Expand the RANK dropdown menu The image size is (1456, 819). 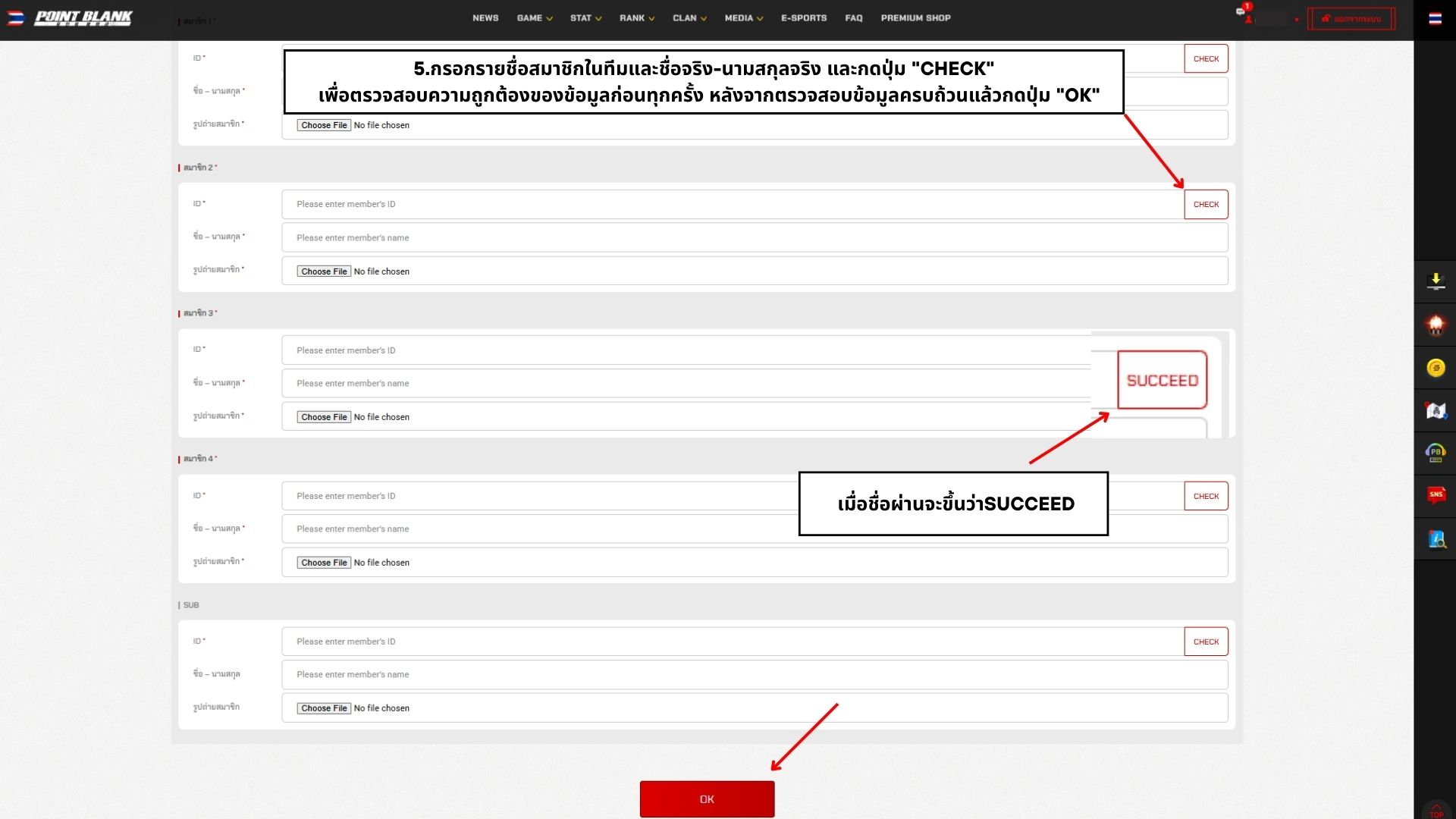tap(636, 18)
